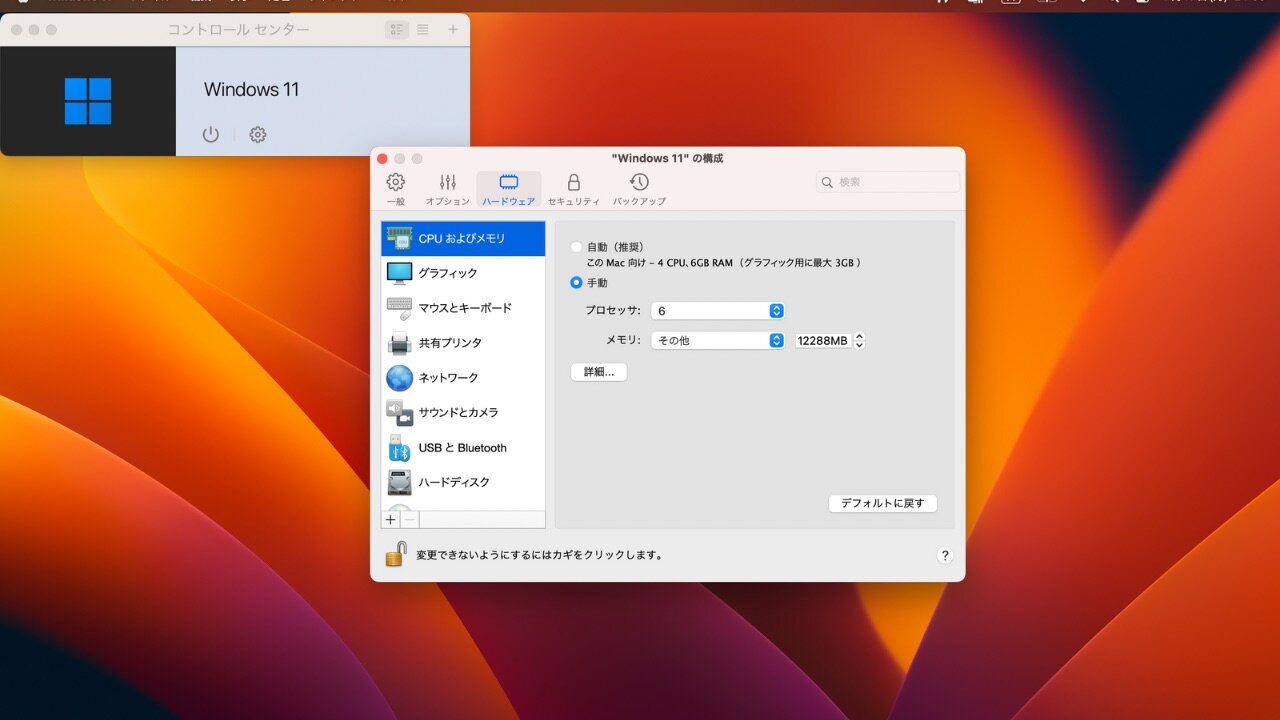Expand the プロセッサ dropdown
The height and width of the screenshot is (720, 1280).
[717, 311]
